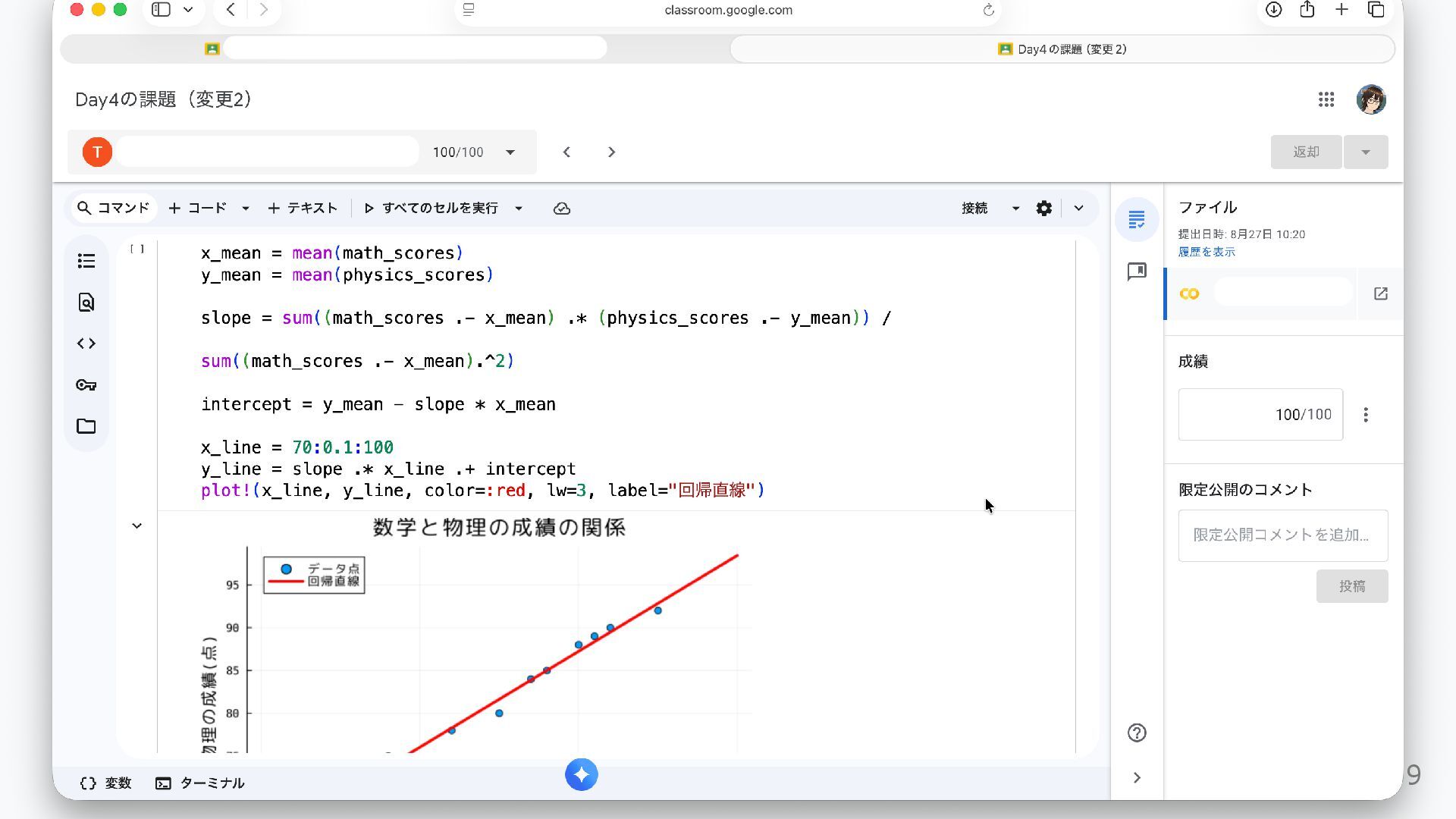Viewport: 1456px width, 819px height.
Task: Click the private comment input field
Action: (x=1282, y=535)
